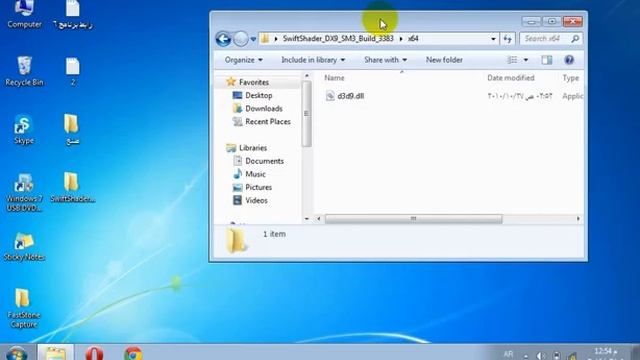This screenshot has height=360, width=640.
Task: Select the x64 segment in the address bar
Action: pos(413,38)
